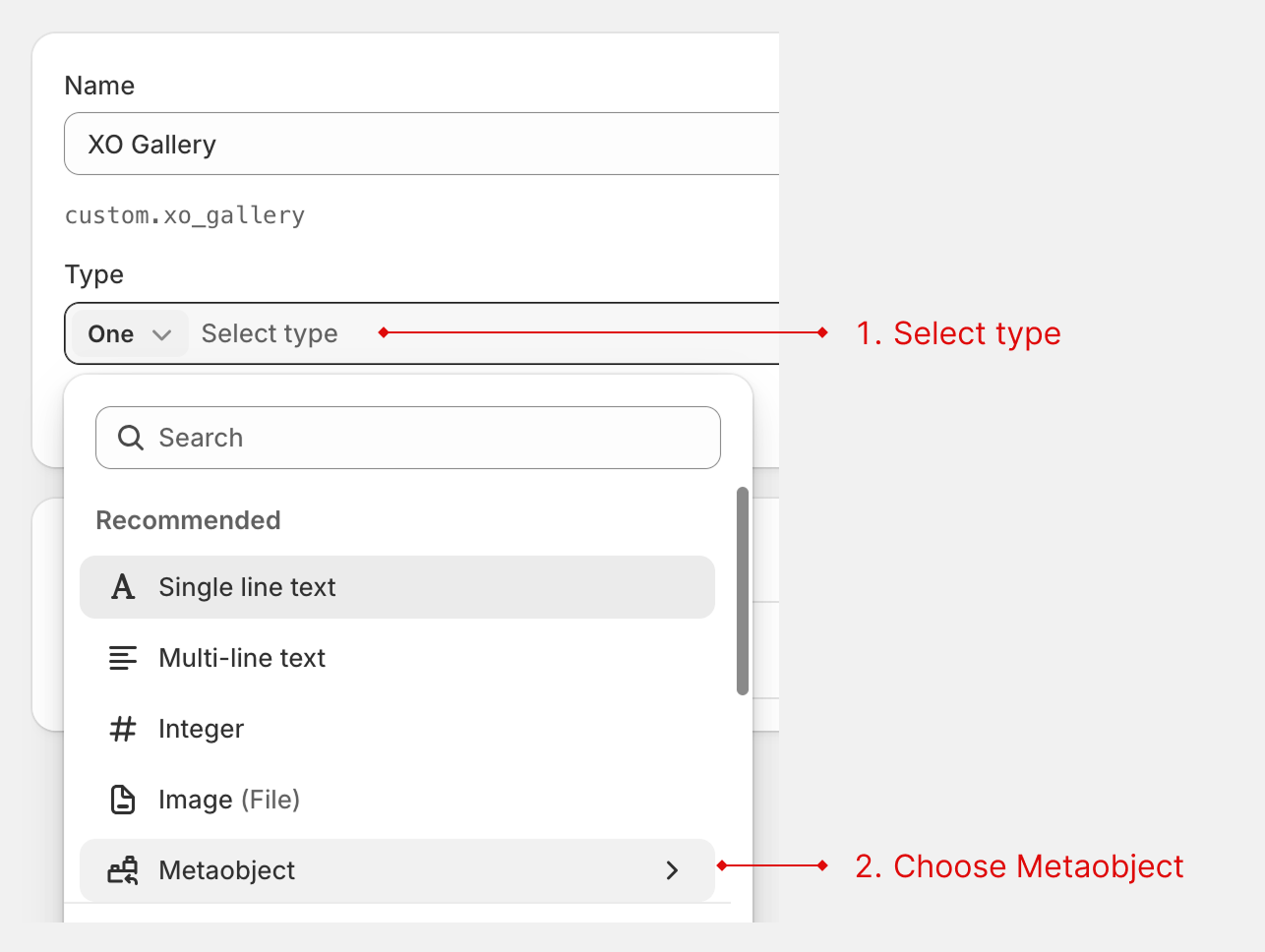1265x952 pixels.
Task: Click the letter A single line text icon
Action: pos(123,587)
